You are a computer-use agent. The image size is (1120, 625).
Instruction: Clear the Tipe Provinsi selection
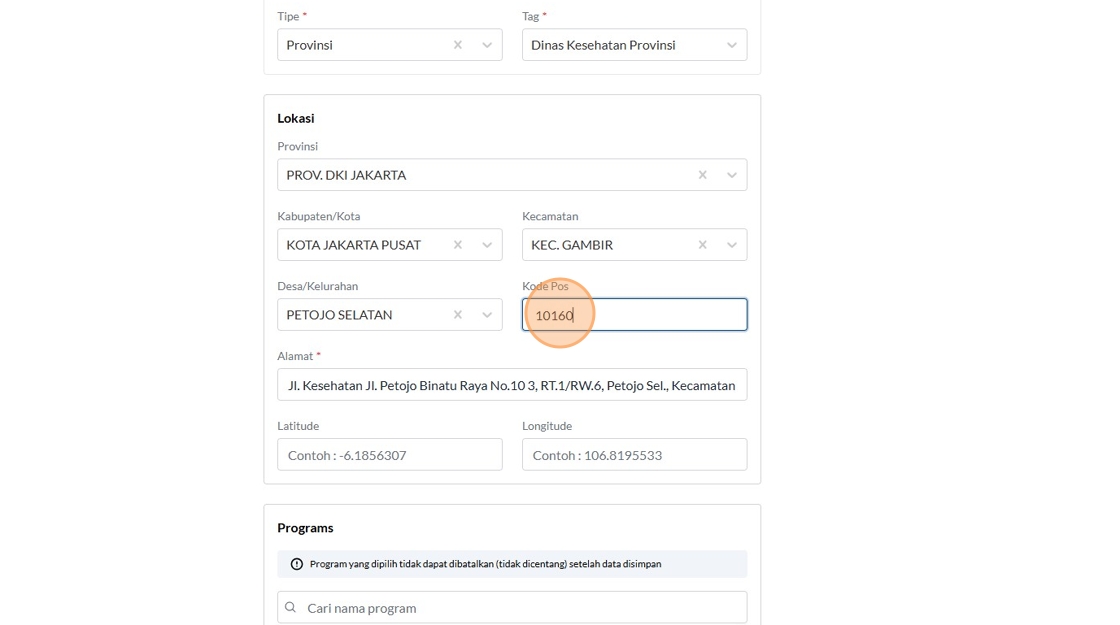click(458, 45)
